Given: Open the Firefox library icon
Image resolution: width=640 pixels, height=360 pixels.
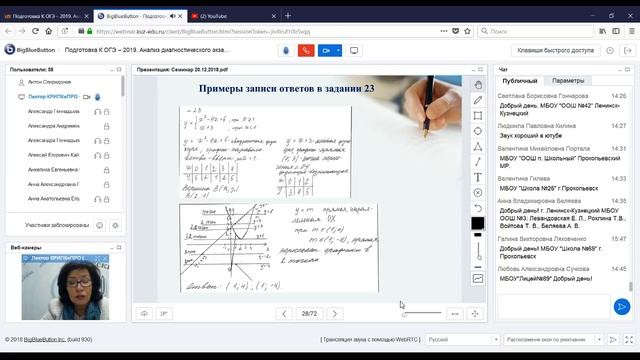Looking at the screenshot, I should [x=603, y=31].
